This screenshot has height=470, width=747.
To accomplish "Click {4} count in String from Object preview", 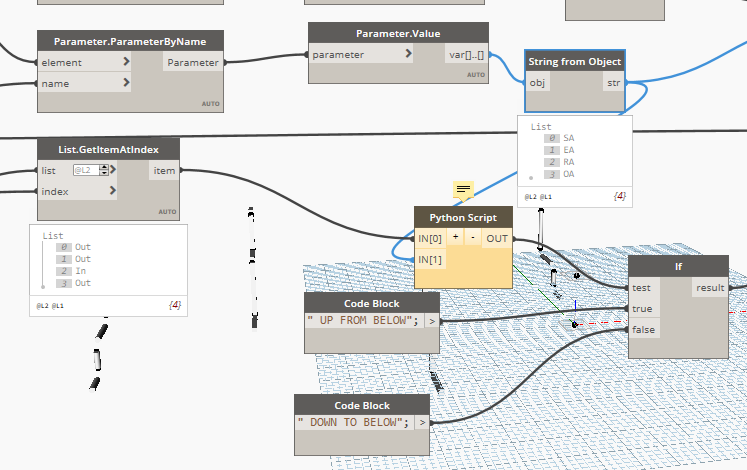I will click(619, 196).
